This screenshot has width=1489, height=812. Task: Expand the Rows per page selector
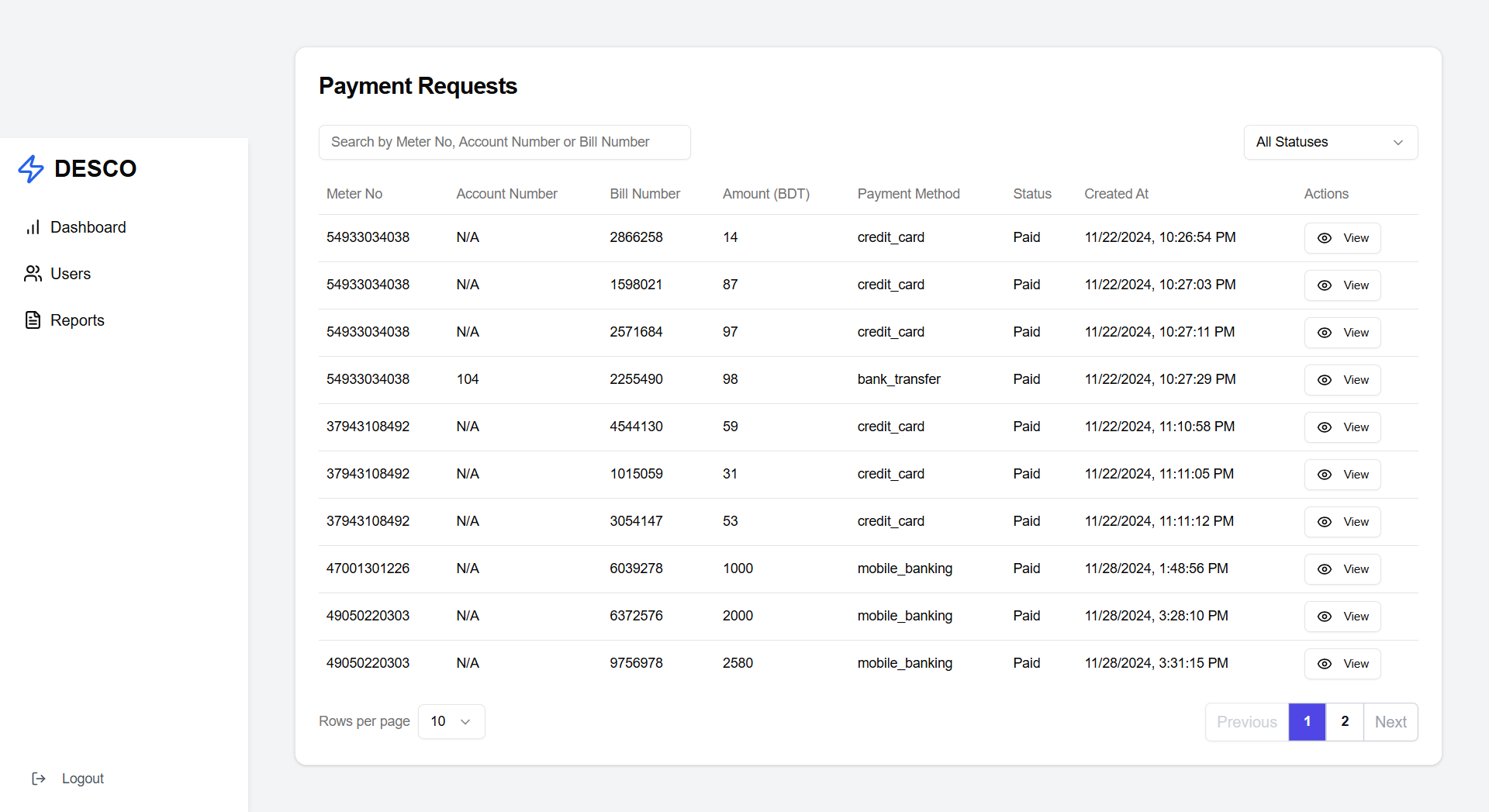451,721
